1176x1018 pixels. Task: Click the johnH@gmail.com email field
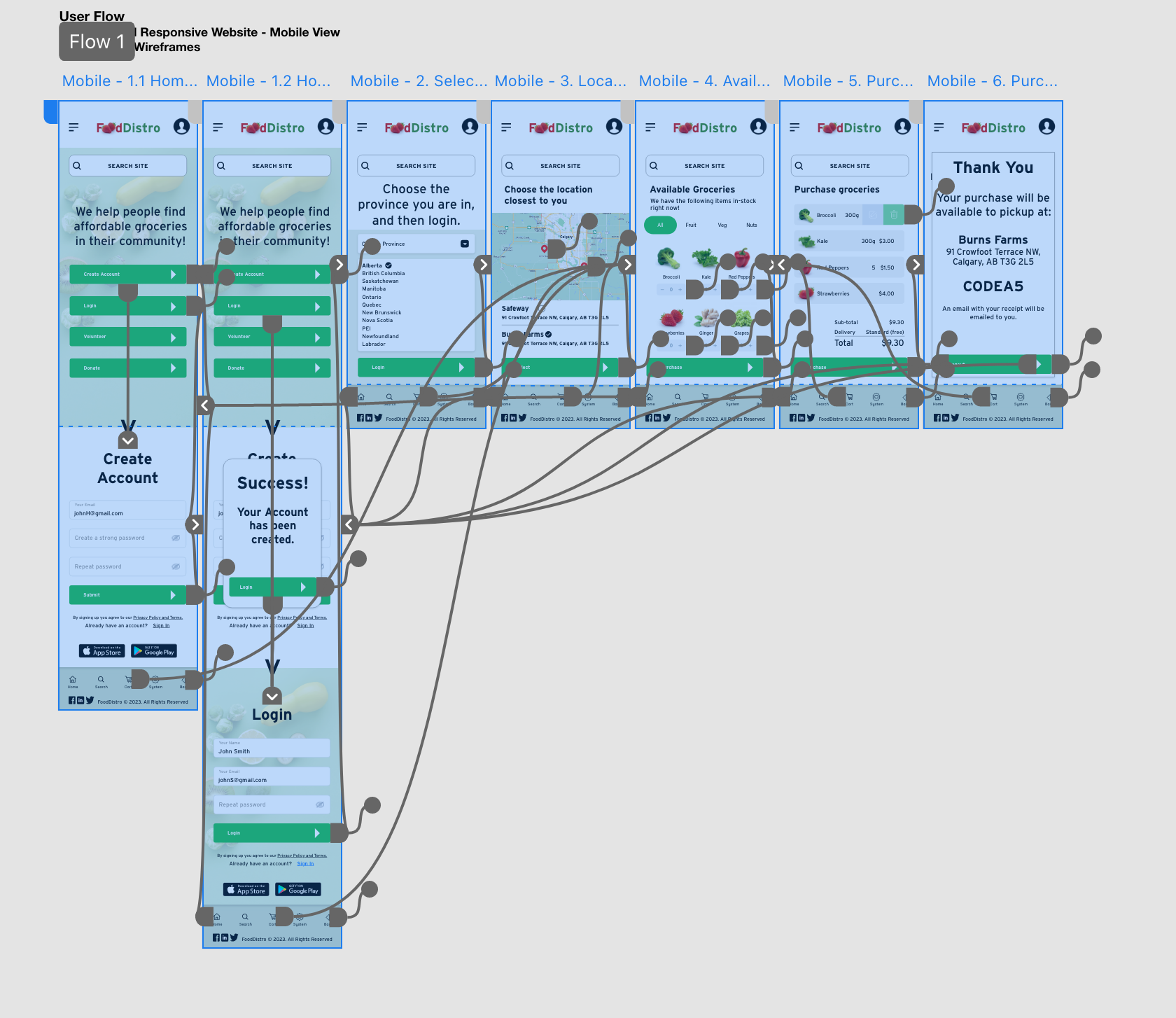[x=128, y=510]
